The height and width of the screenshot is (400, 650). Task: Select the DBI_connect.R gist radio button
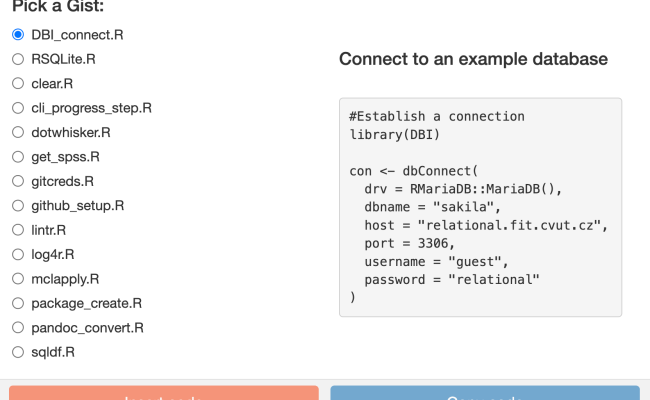tap(18, 34)
